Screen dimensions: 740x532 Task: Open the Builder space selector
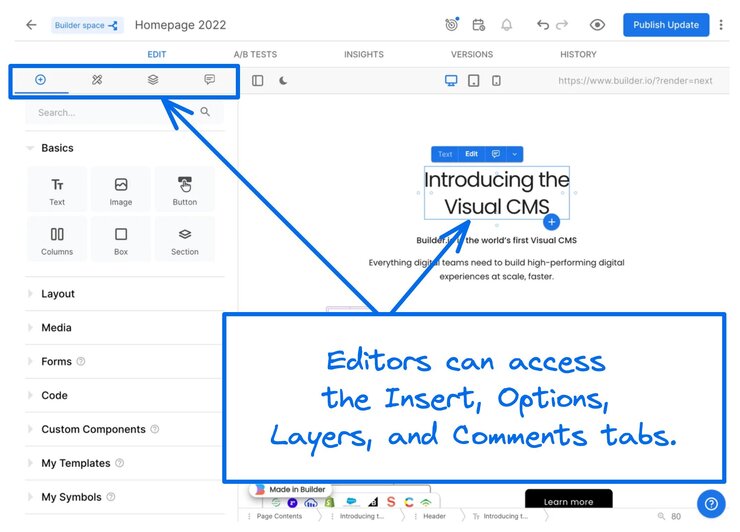tap(87, 25)
